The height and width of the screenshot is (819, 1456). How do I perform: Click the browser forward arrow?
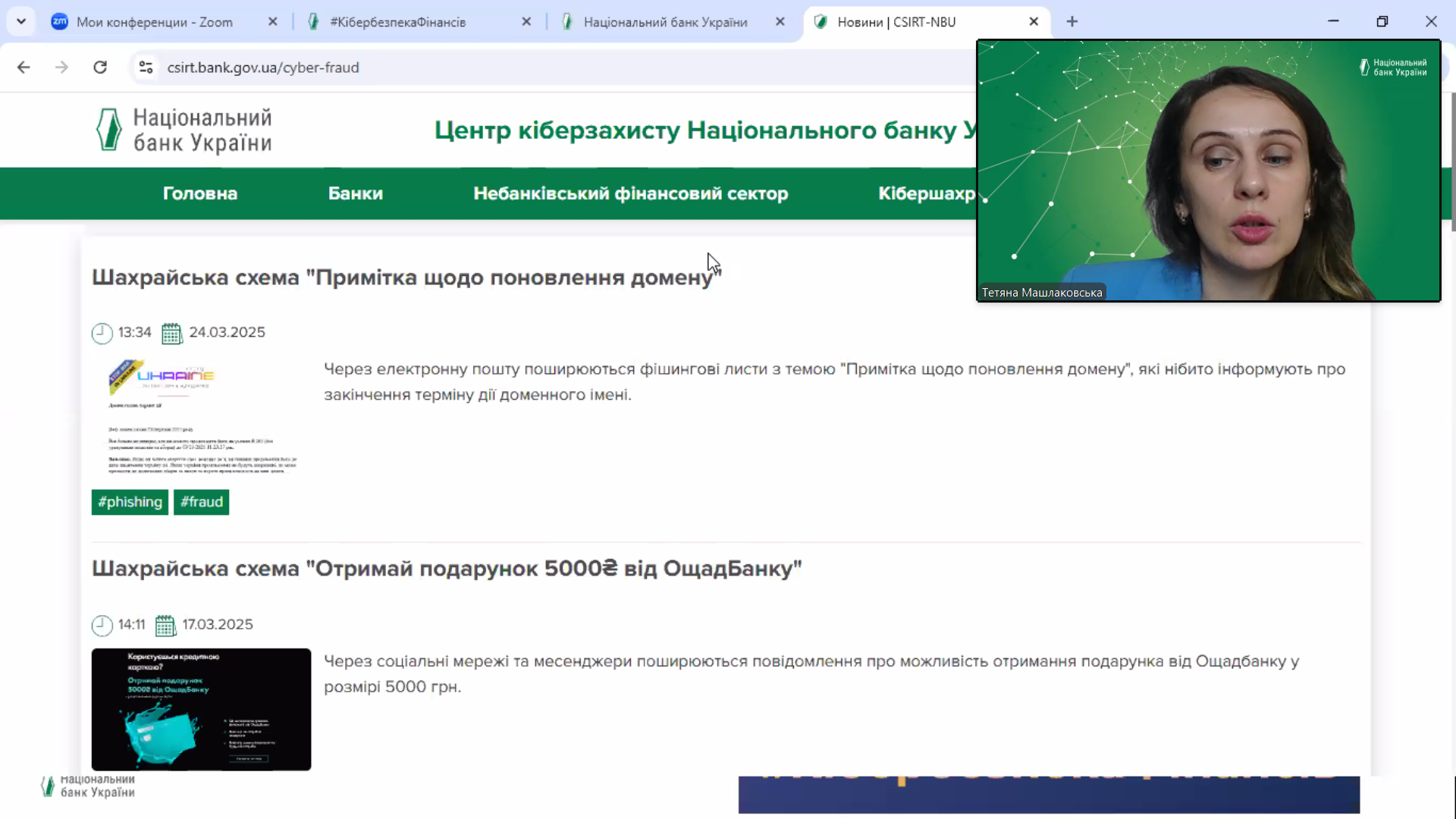(61, 67)
